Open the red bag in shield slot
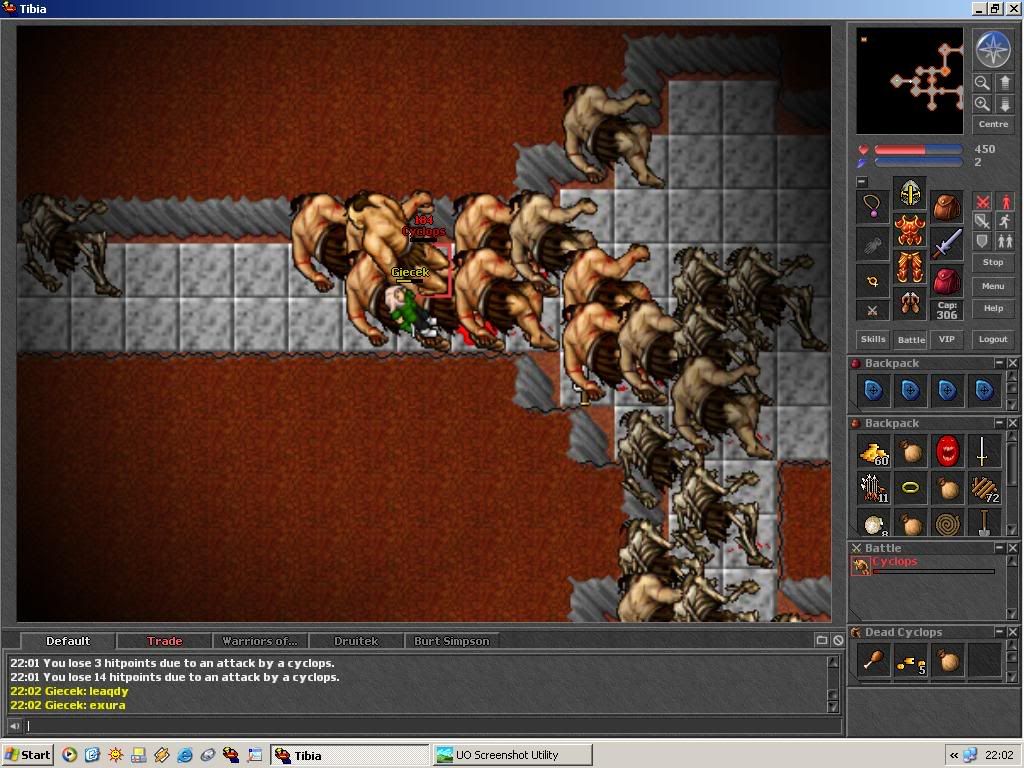The width and height of the screenshot is (1024, 768). pos(946,281)
